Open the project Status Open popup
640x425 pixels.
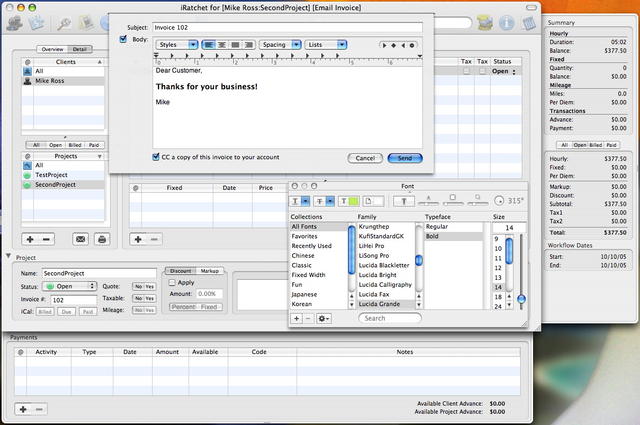[x=69, y=287]
